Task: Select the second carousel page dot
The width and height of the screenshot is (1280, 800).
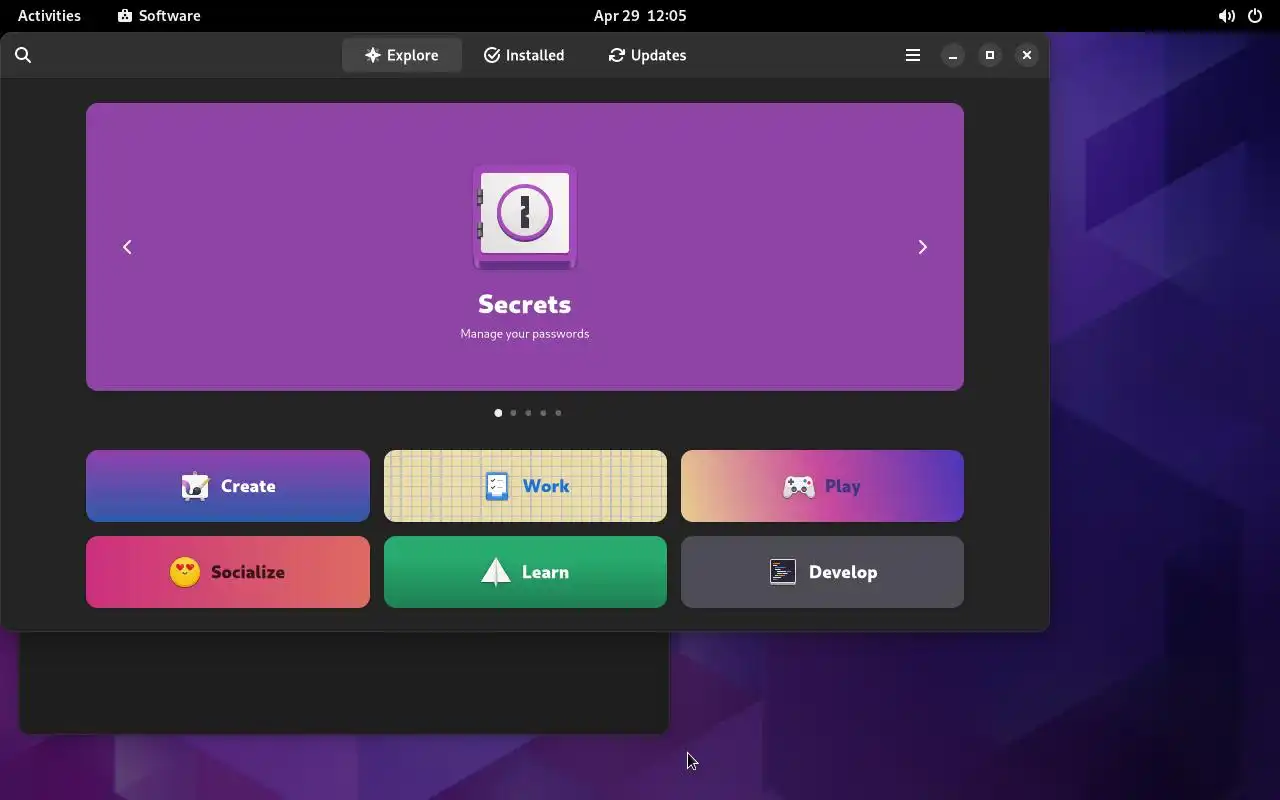Action: point(513,413)
